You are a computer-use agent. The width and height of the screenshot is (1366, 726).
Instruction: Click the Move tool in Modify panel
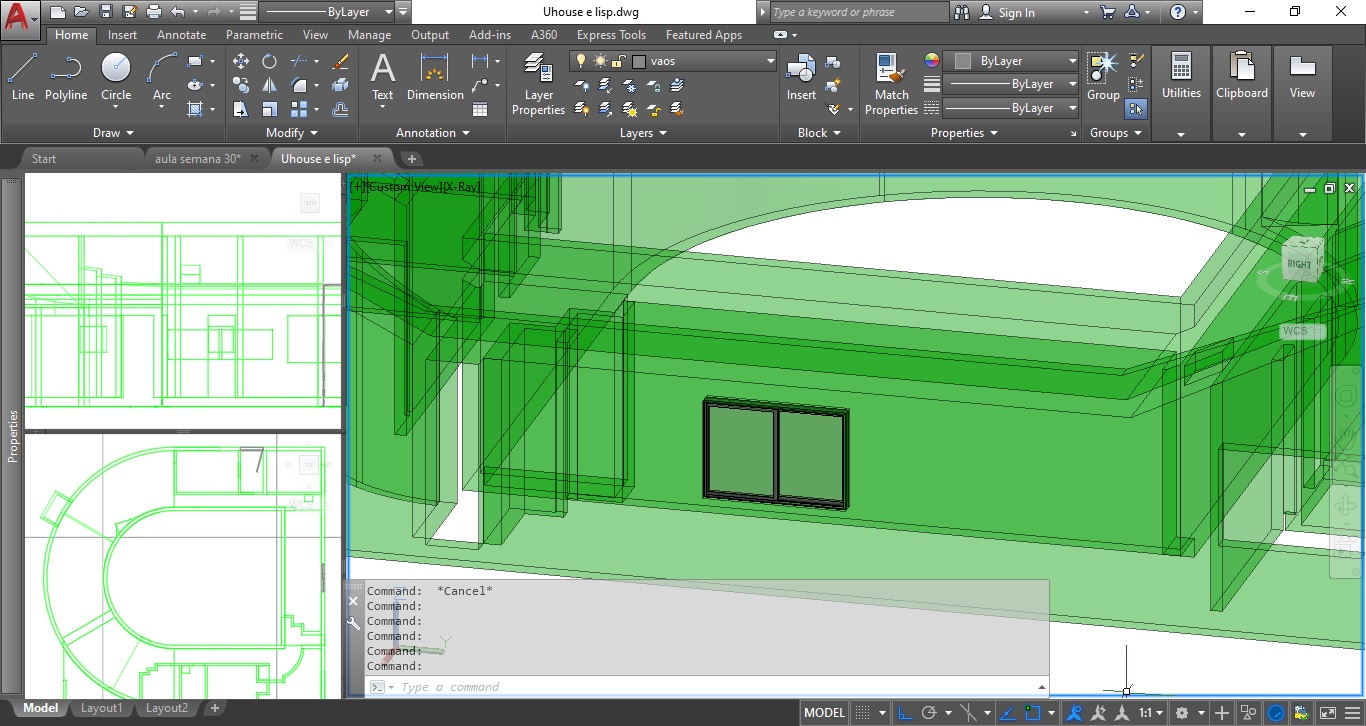coord(241,61)
